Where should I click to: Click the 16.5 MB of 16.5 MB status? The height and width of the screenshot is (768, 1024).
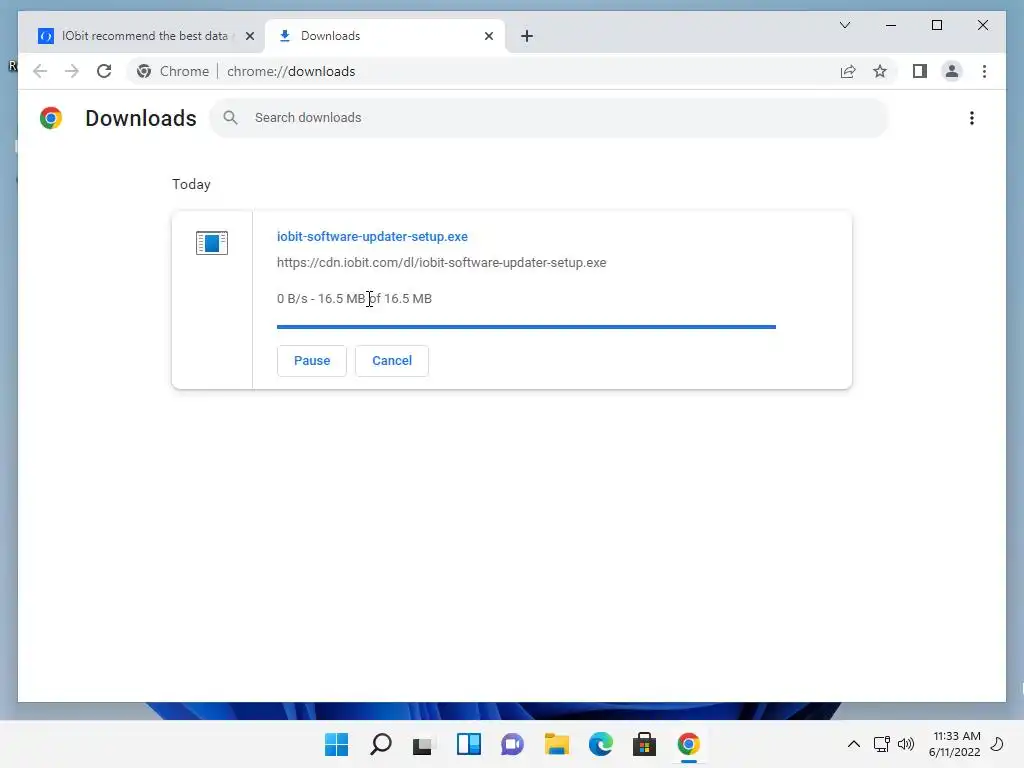375,298
